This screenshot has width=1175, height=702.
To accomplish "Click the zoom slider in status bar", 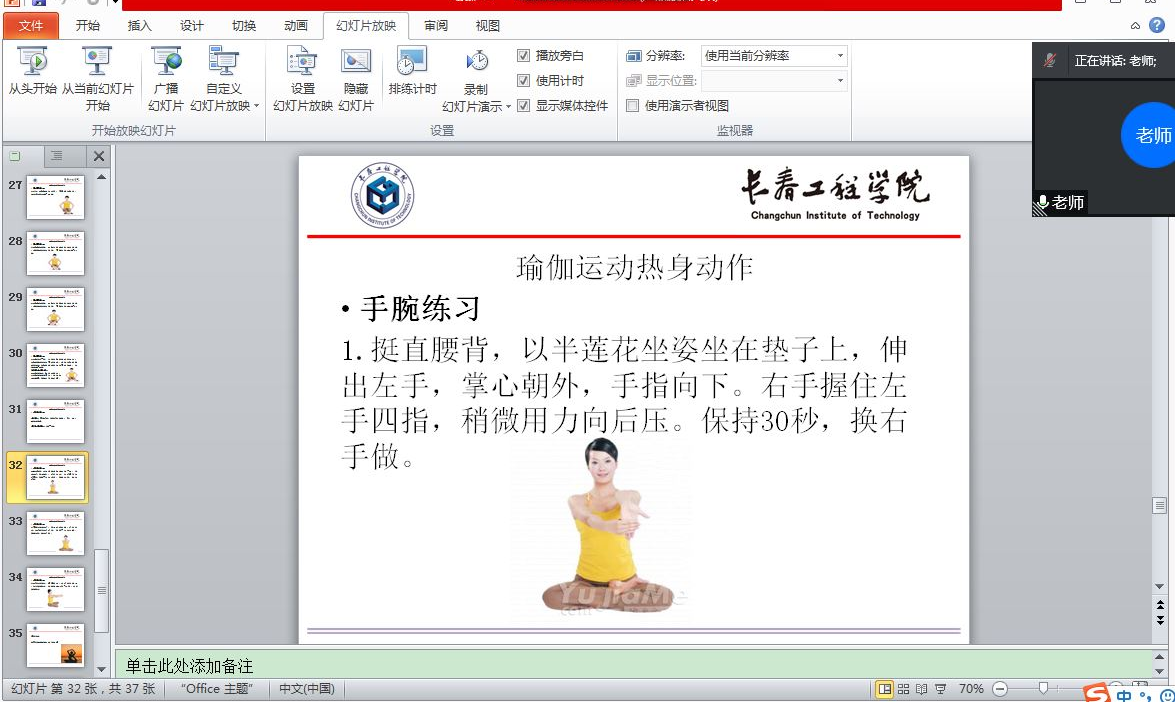I will 1043,689.
